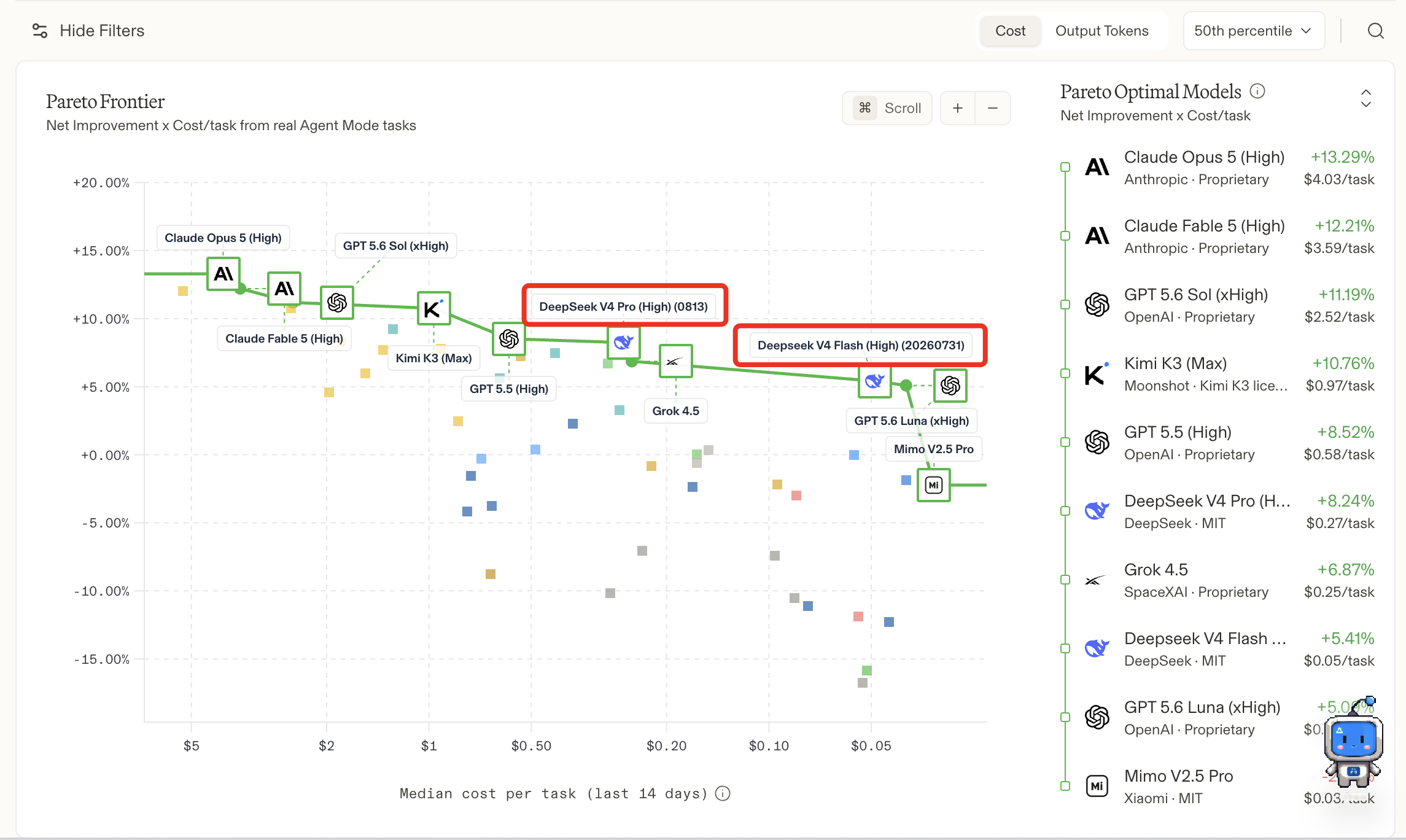Switch to the Cost tab

tap(1011, 31)
